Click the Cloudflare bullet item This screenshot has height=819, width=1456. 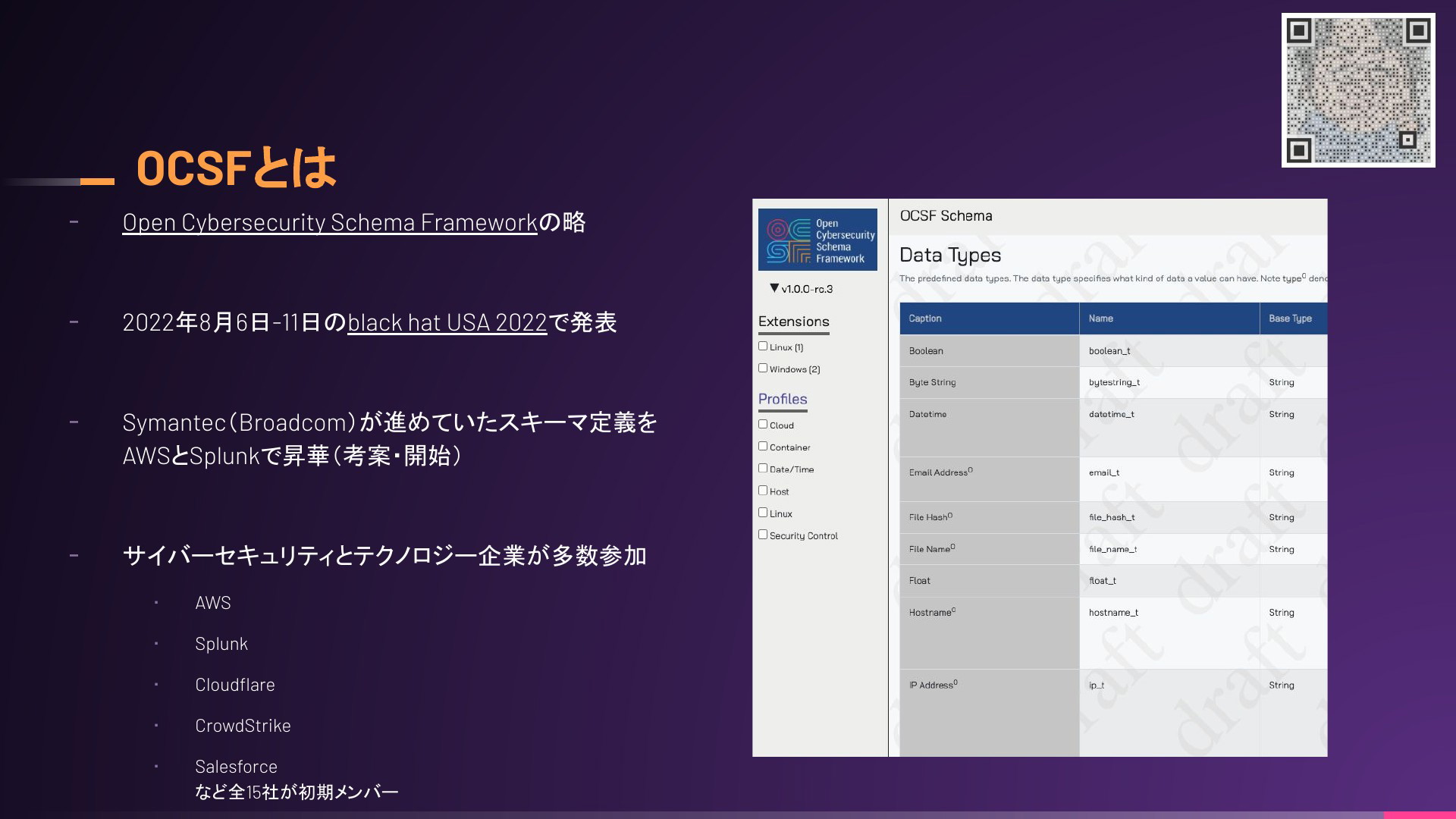235,685
